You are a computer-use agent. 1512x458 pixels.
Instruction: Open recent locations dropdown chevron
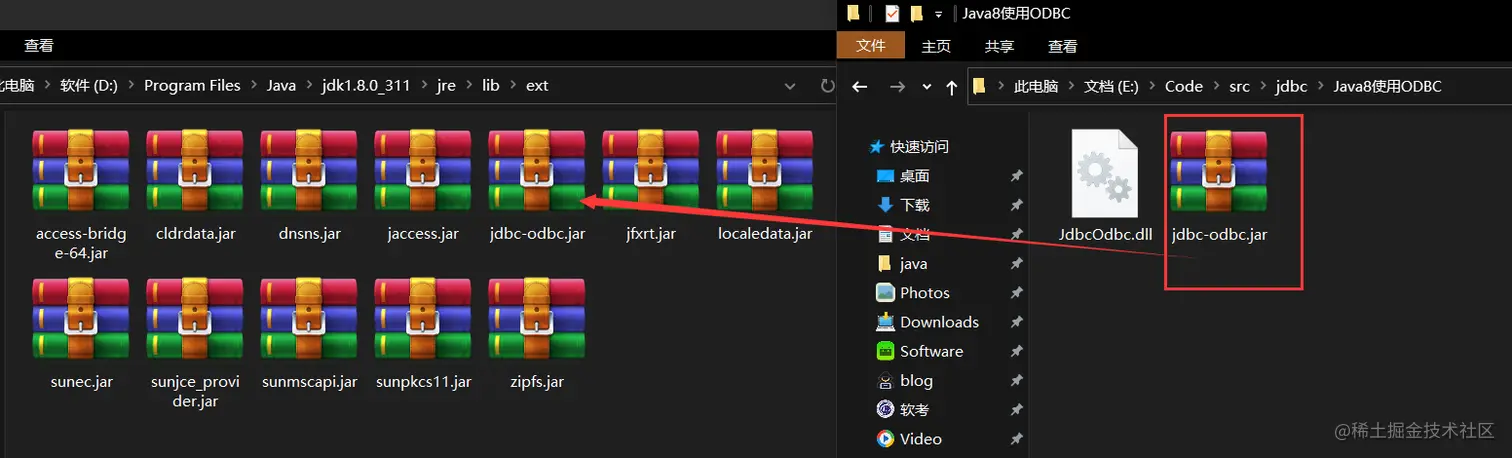[927, 87]
